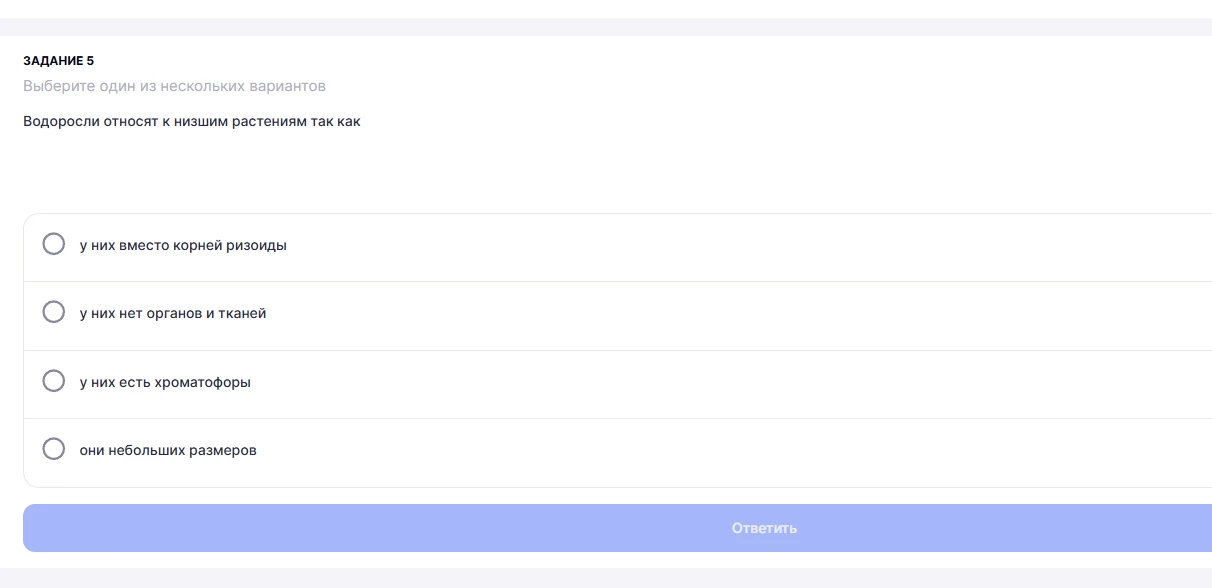The height and width of the screenshot is (588, 1212).
Task: Click the answer text 'они небольших размеров'
Action: [x=168, y=450]
